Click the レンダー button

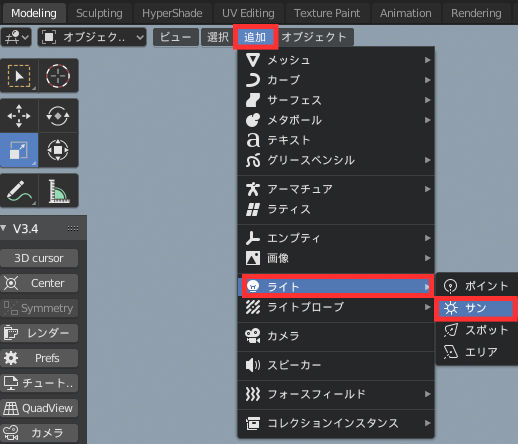coord(39,333)
